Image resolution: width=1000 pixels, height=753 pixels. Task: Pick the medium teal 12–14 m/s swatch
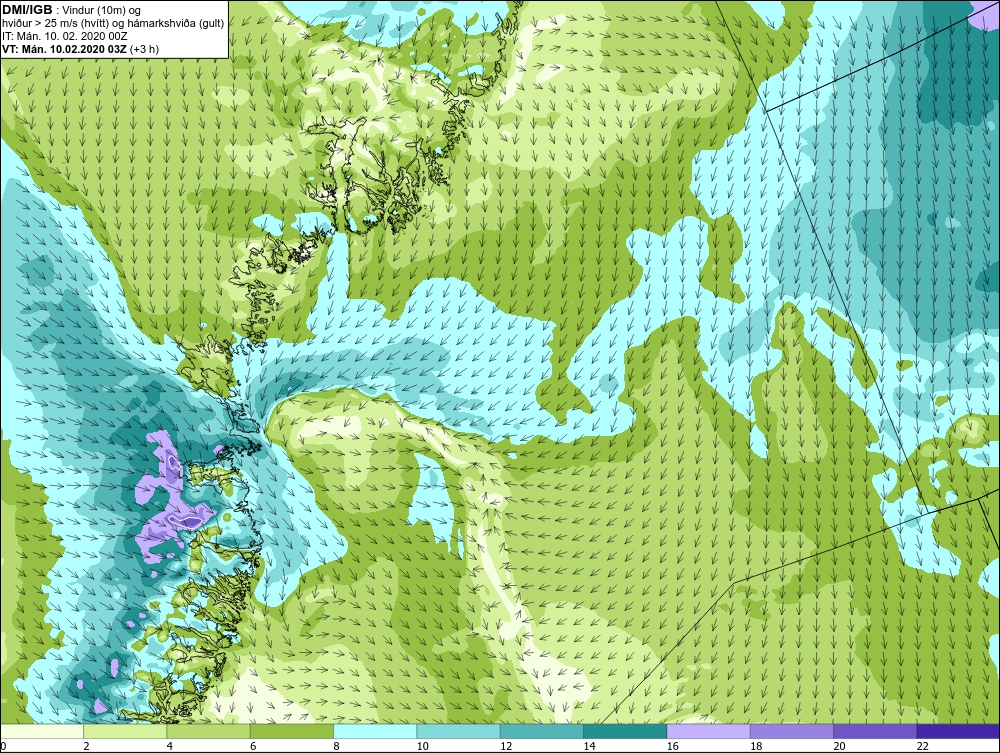[541, 731]
